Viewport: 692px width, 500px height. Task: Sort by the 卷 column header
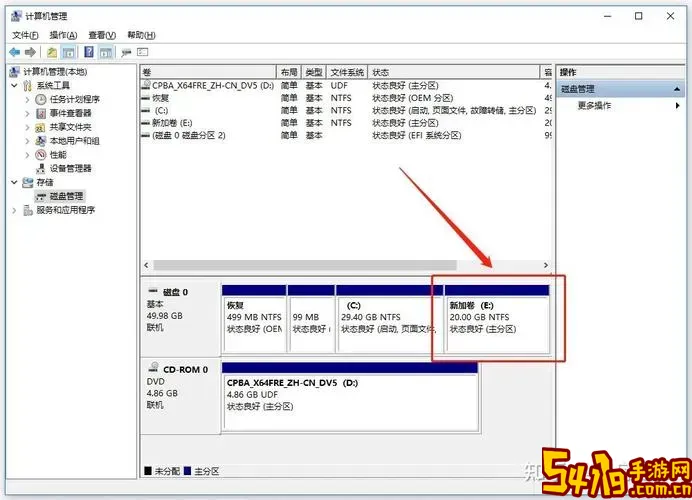208,72
